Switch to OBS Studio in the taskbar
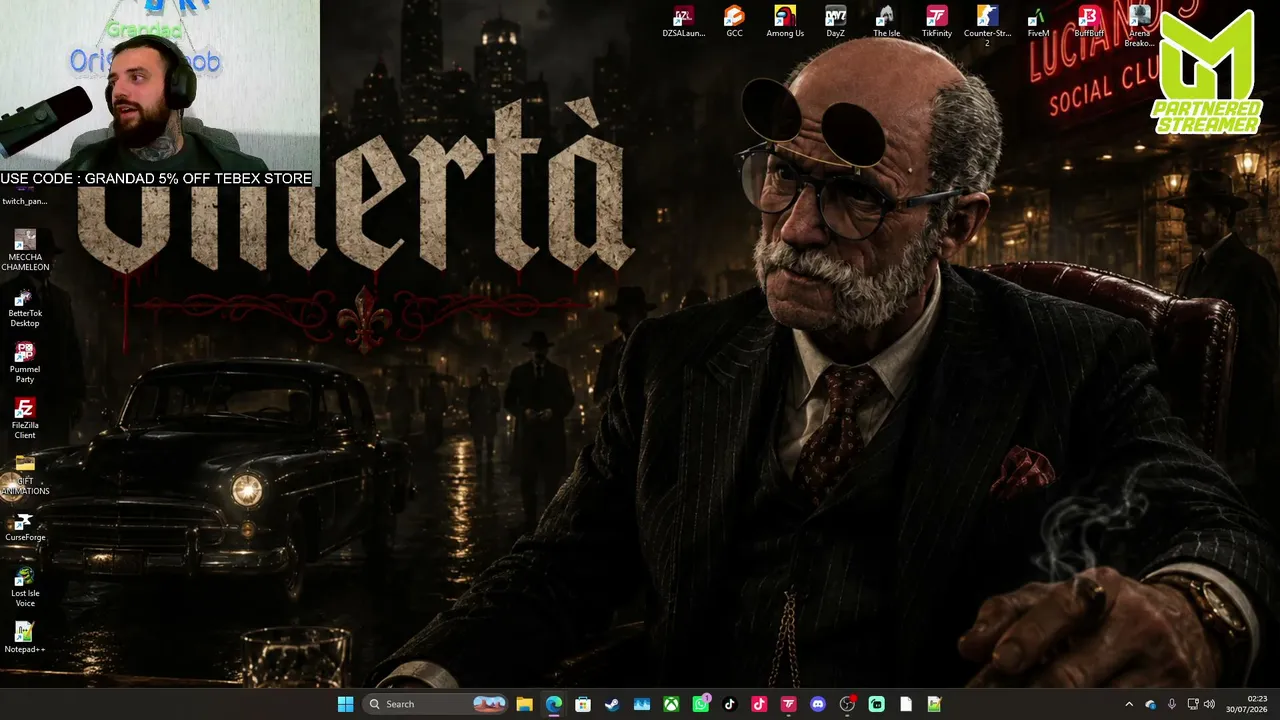Screen dimensions: 1280x720 [x=847, y=704]
